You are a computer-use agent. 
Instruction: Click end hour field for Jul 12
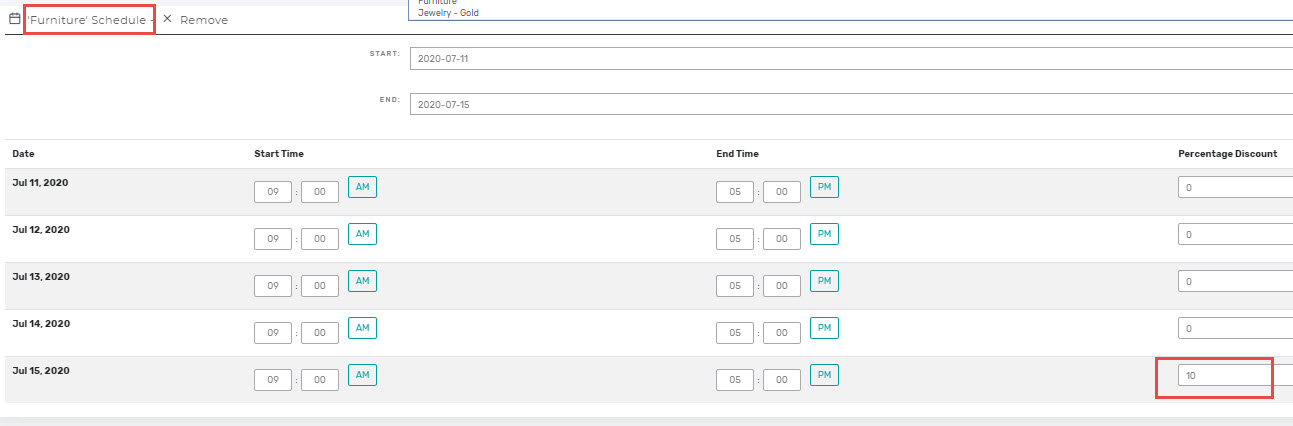click(735, 239)
